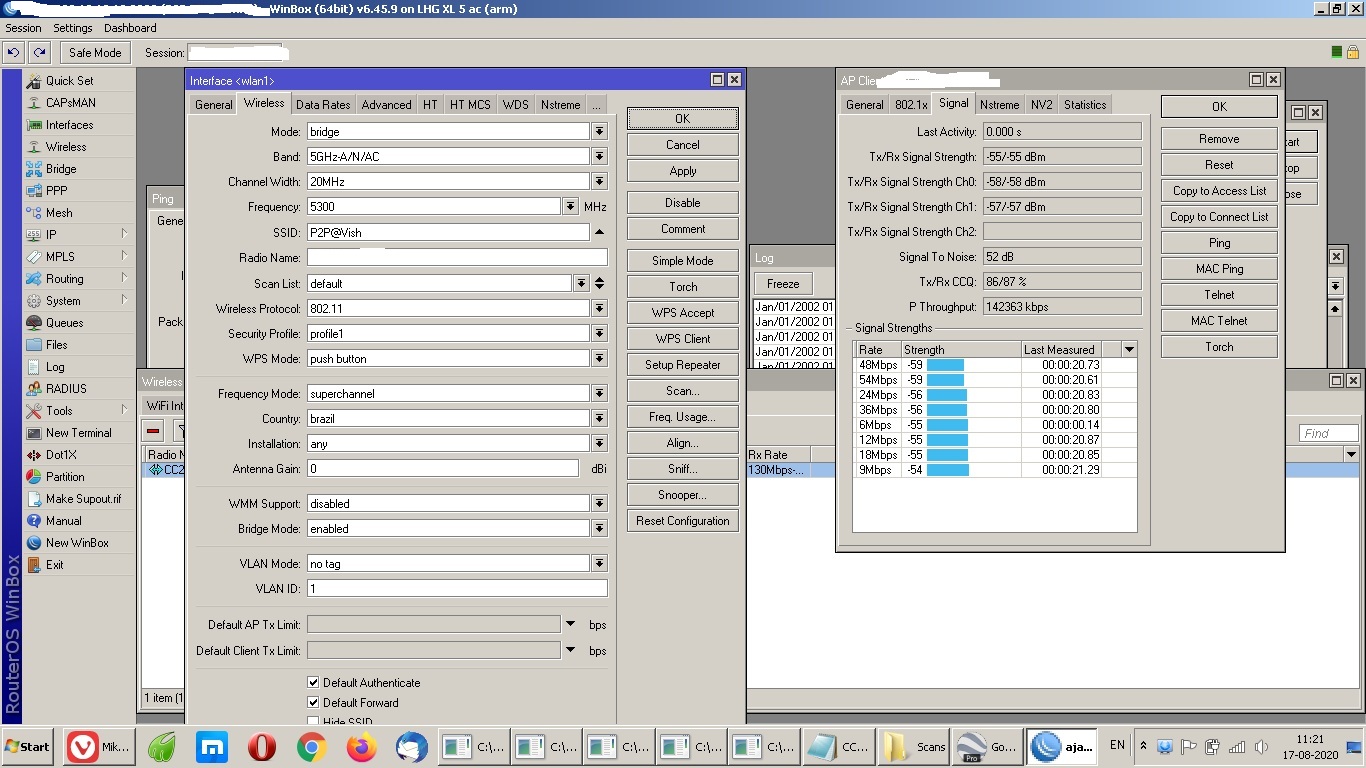1366x768 pixels.
Task: Expand Default AP Tx Limit field
Action: 571,625
